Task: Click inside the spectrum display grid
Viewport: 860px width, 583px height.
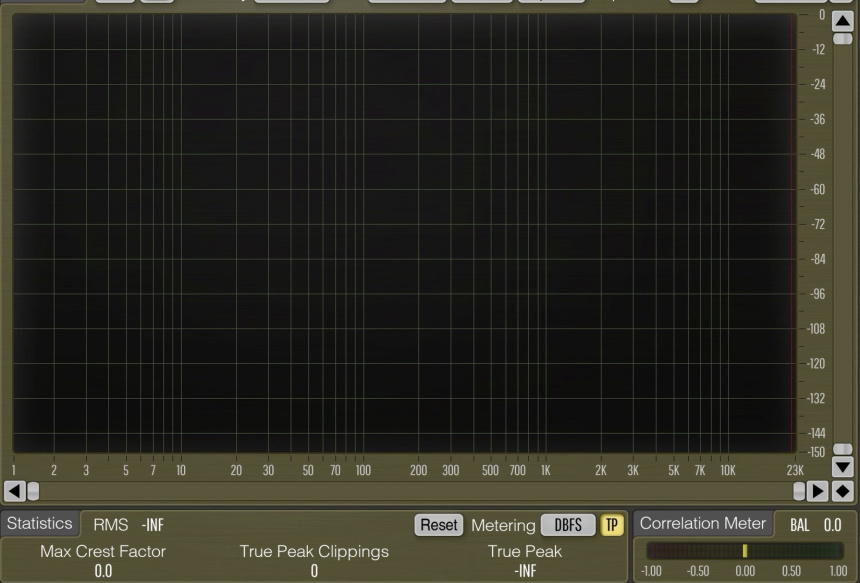Action: point(404,233)
